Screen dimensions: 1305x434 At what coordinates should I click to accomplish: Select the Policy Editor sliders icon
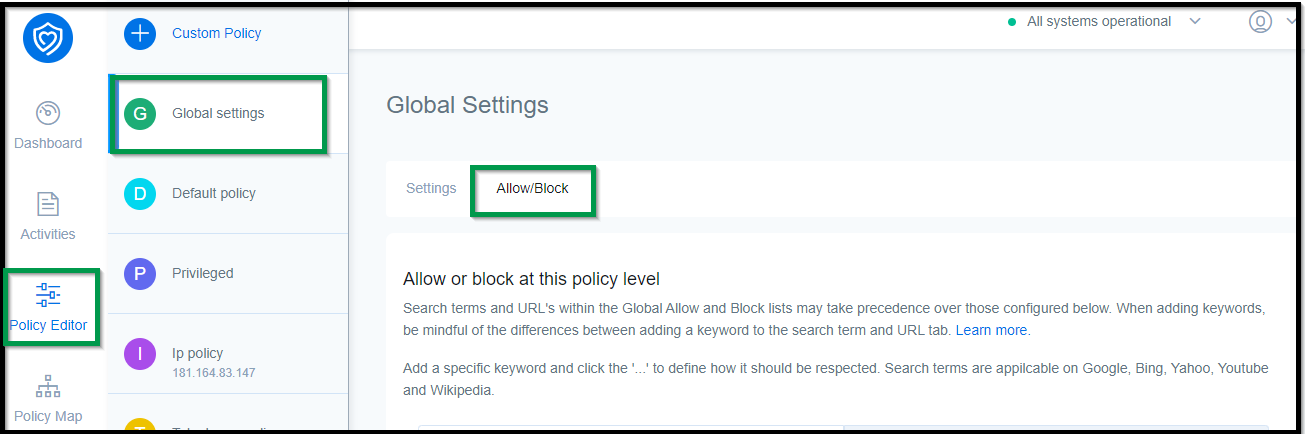[48, 295]
